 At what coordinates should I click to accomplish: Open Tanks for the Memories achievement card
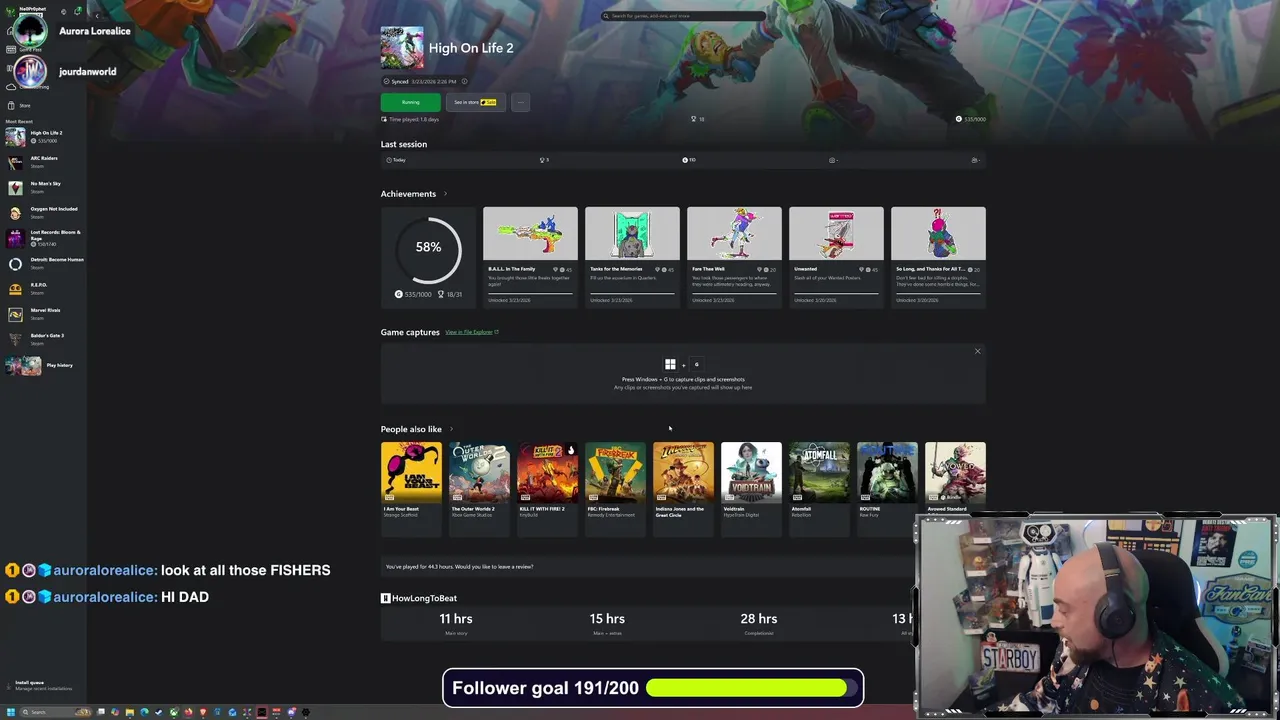point(632,257)
